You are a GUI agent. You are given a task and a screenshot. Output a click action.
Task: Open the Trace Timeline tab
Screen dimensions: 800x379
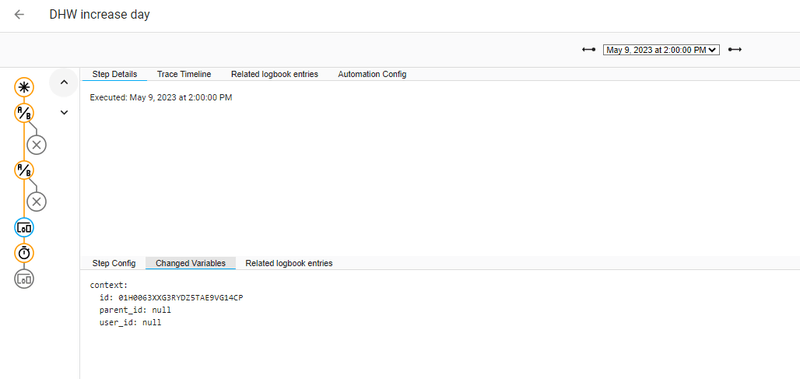[x=184, y=74]
